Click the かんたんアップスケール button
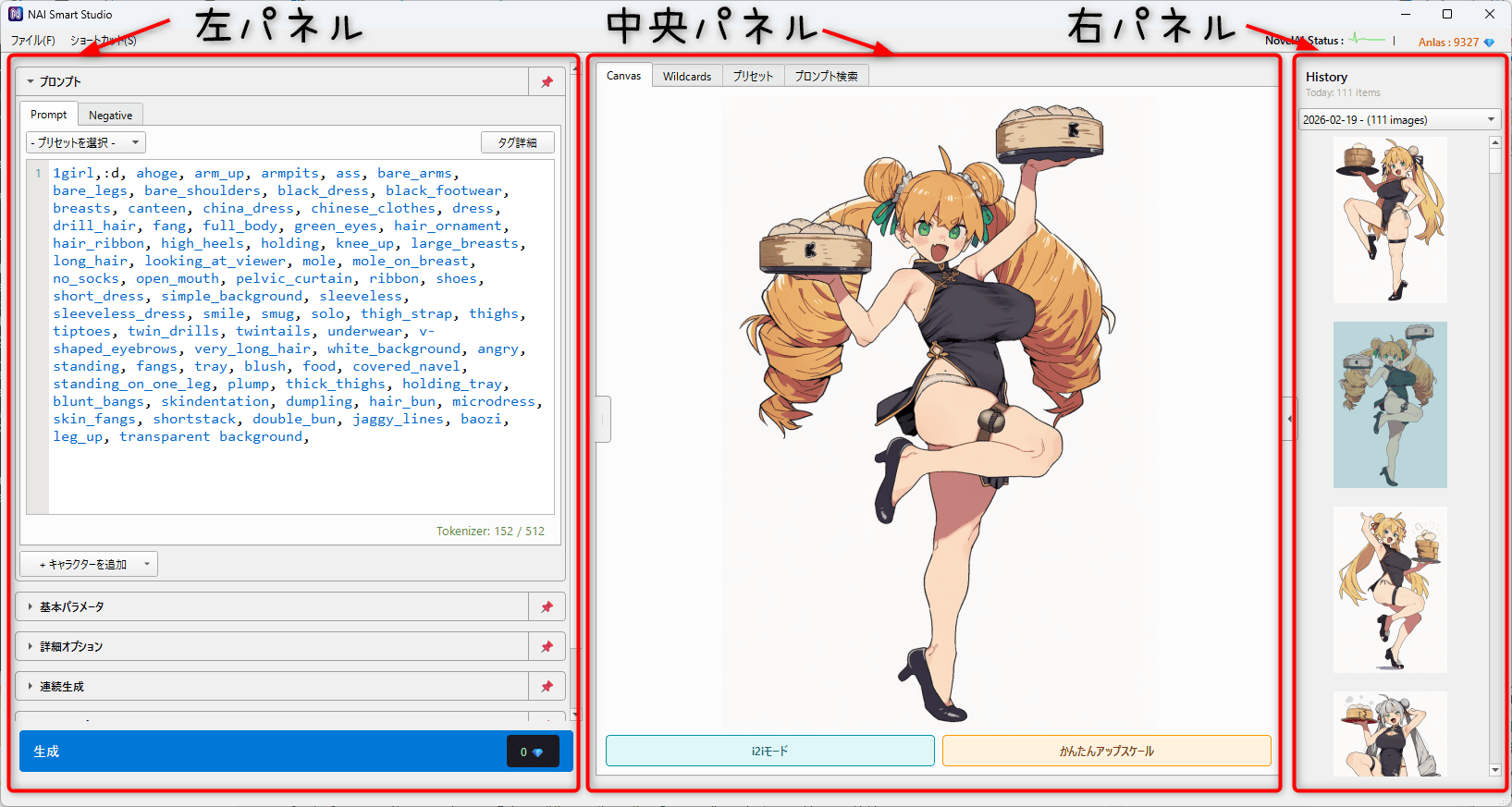 [x=1106, y=751]
